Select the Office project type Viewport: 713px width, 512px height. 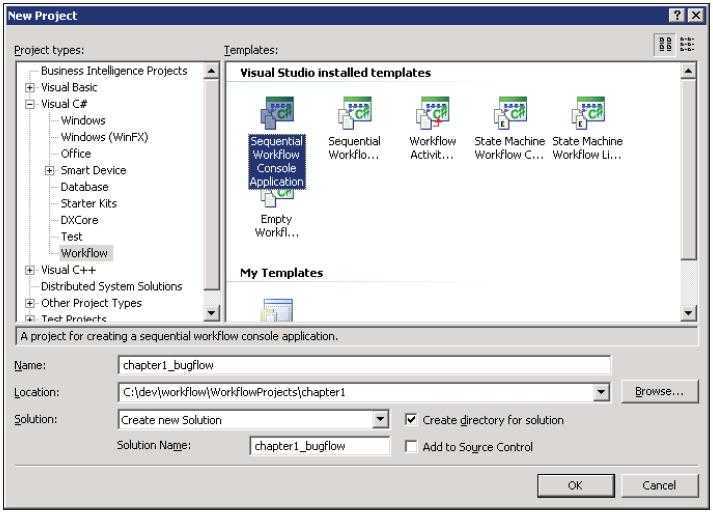tap(76, 154)
